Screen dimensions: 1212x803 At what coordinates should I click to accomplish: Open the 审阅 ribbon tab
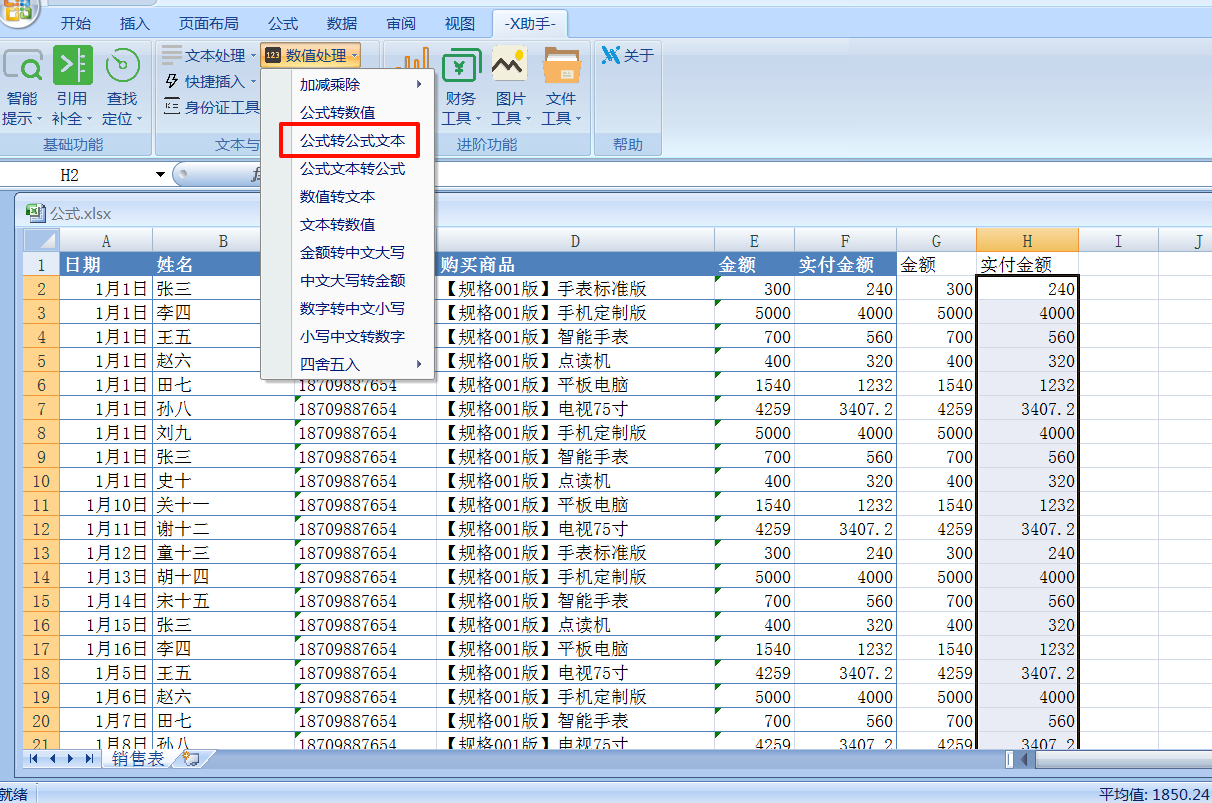401,24
